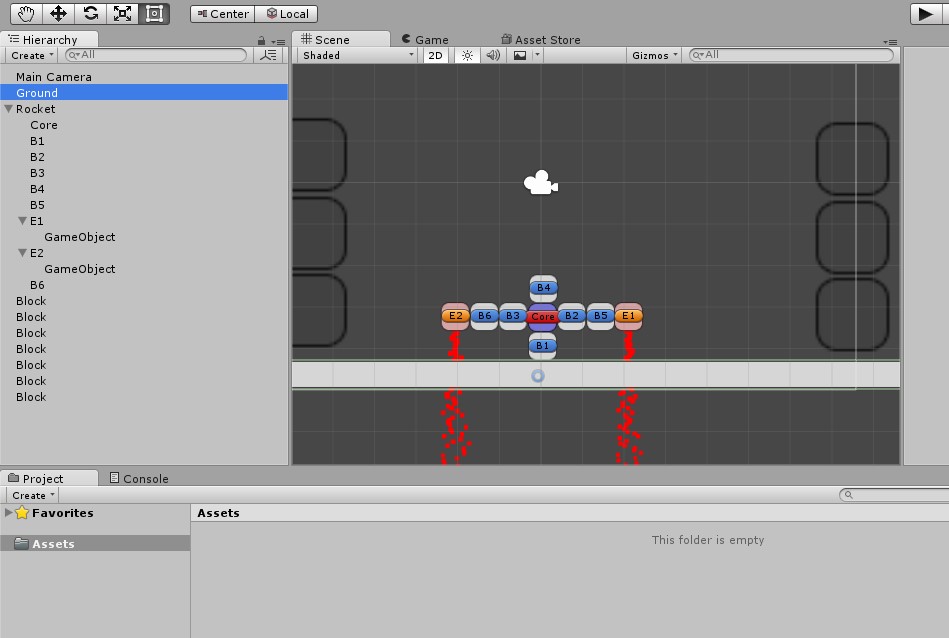The width and height of the screenshot is (949, 638).
Task: Click the E2 engine block in scene
Action: click(x=455, y=316)
